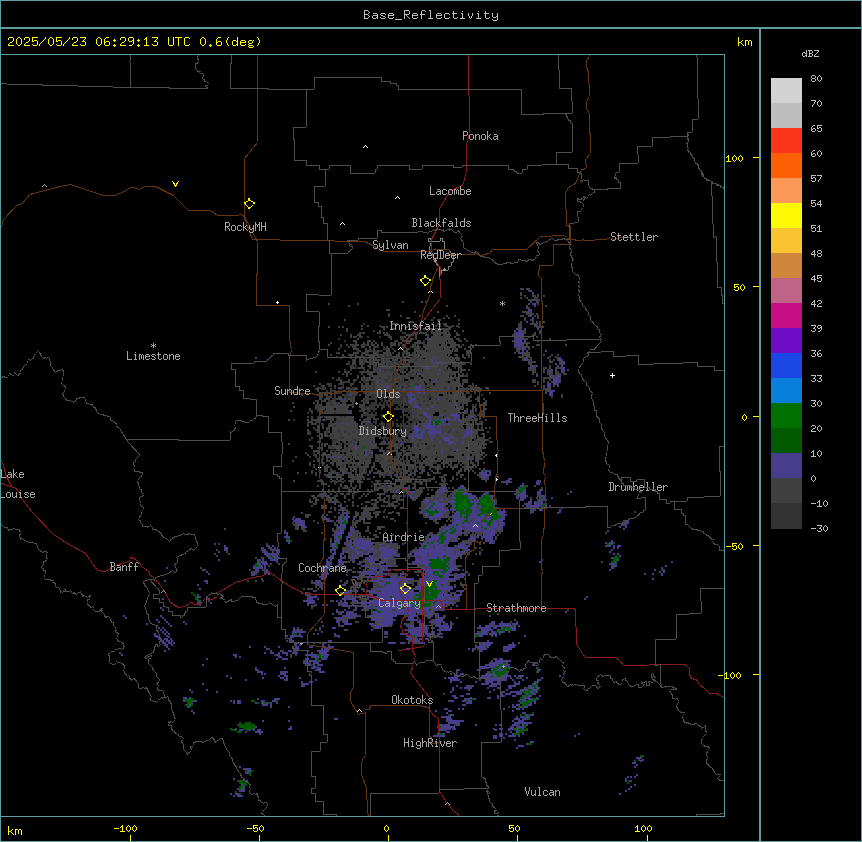
Task: Select the HighRiver label
Action: pos(430,743)
